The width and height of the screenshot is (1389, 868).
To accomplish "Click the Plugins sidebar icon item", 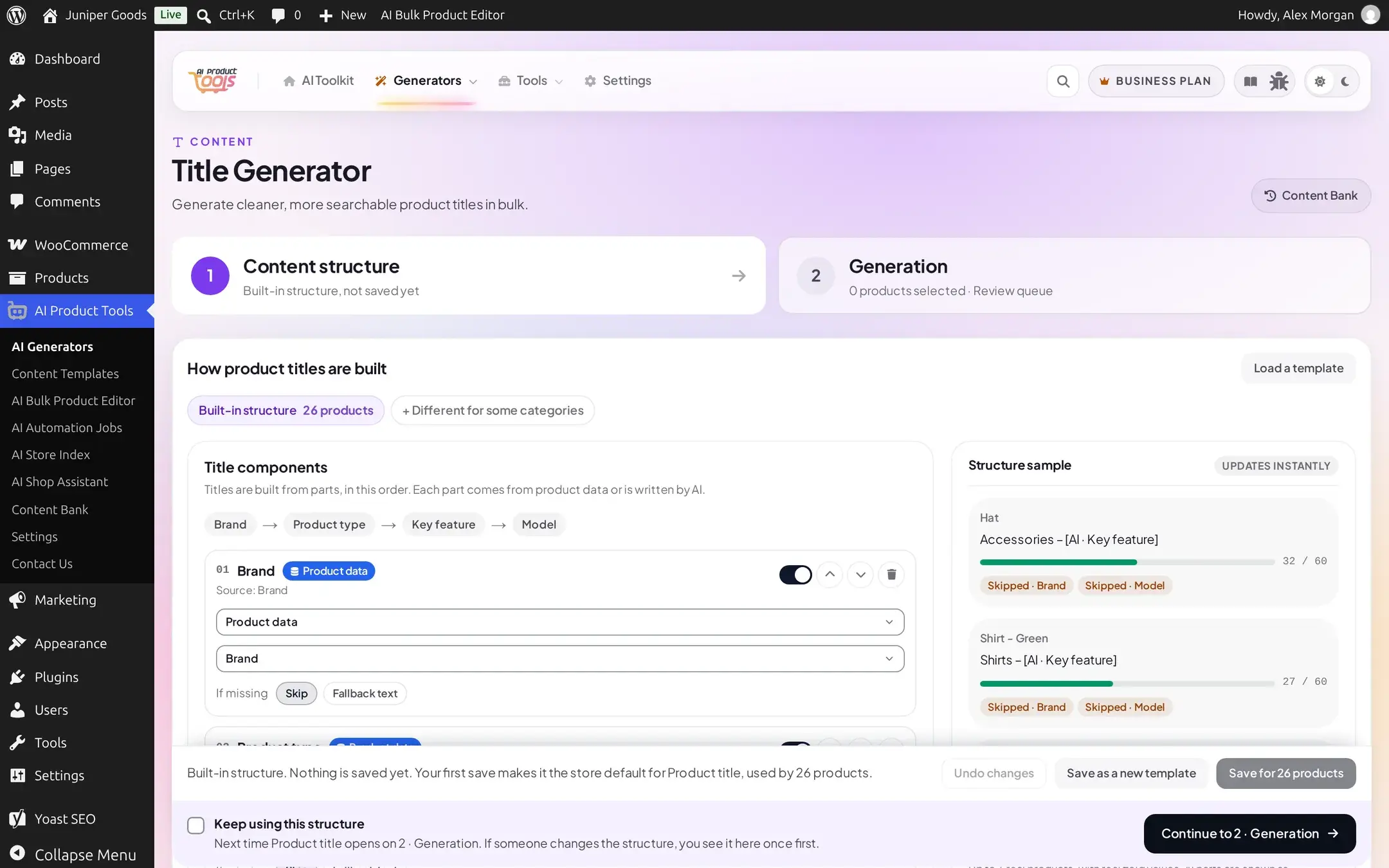I will tap(77, 677).
